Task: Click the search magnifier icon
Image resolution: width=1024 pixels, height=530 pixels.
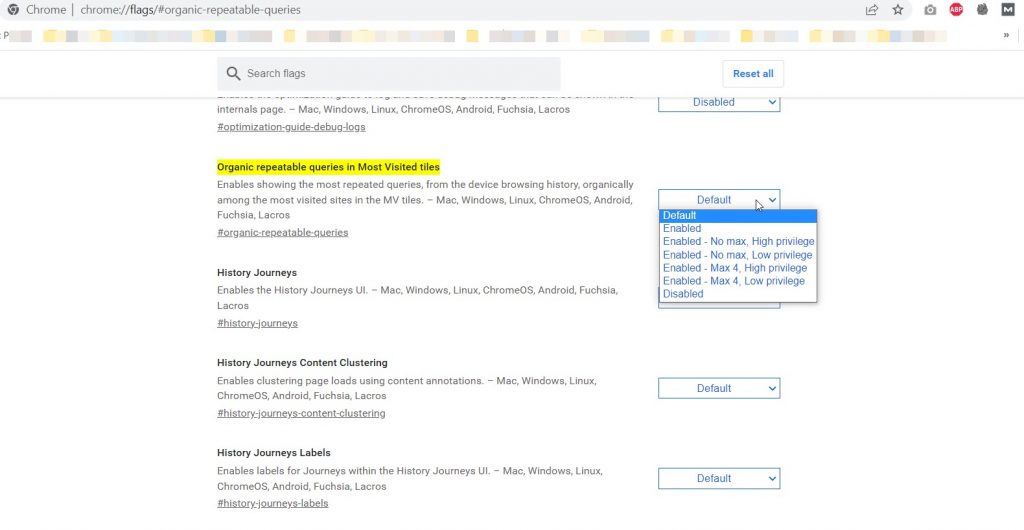Action: pyautogui.click(x=233, y=74)
